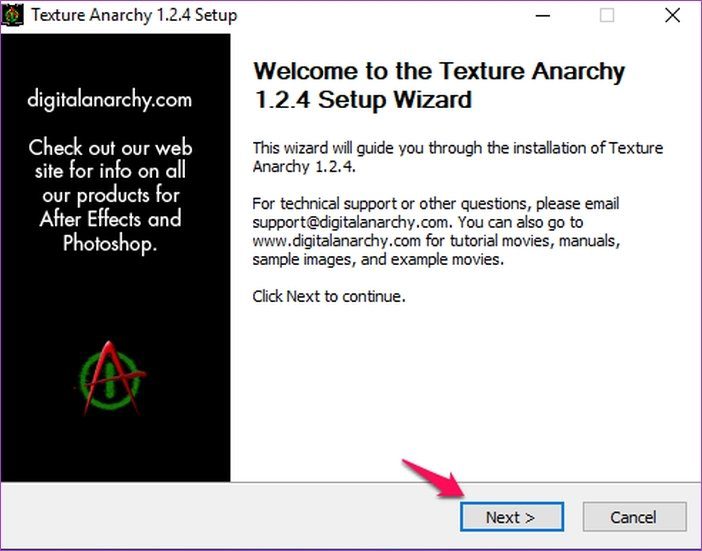This screenshot has height=551, width=702.
Task: Cancel the Texture Anarchy setup
Action: pos(634,517)
